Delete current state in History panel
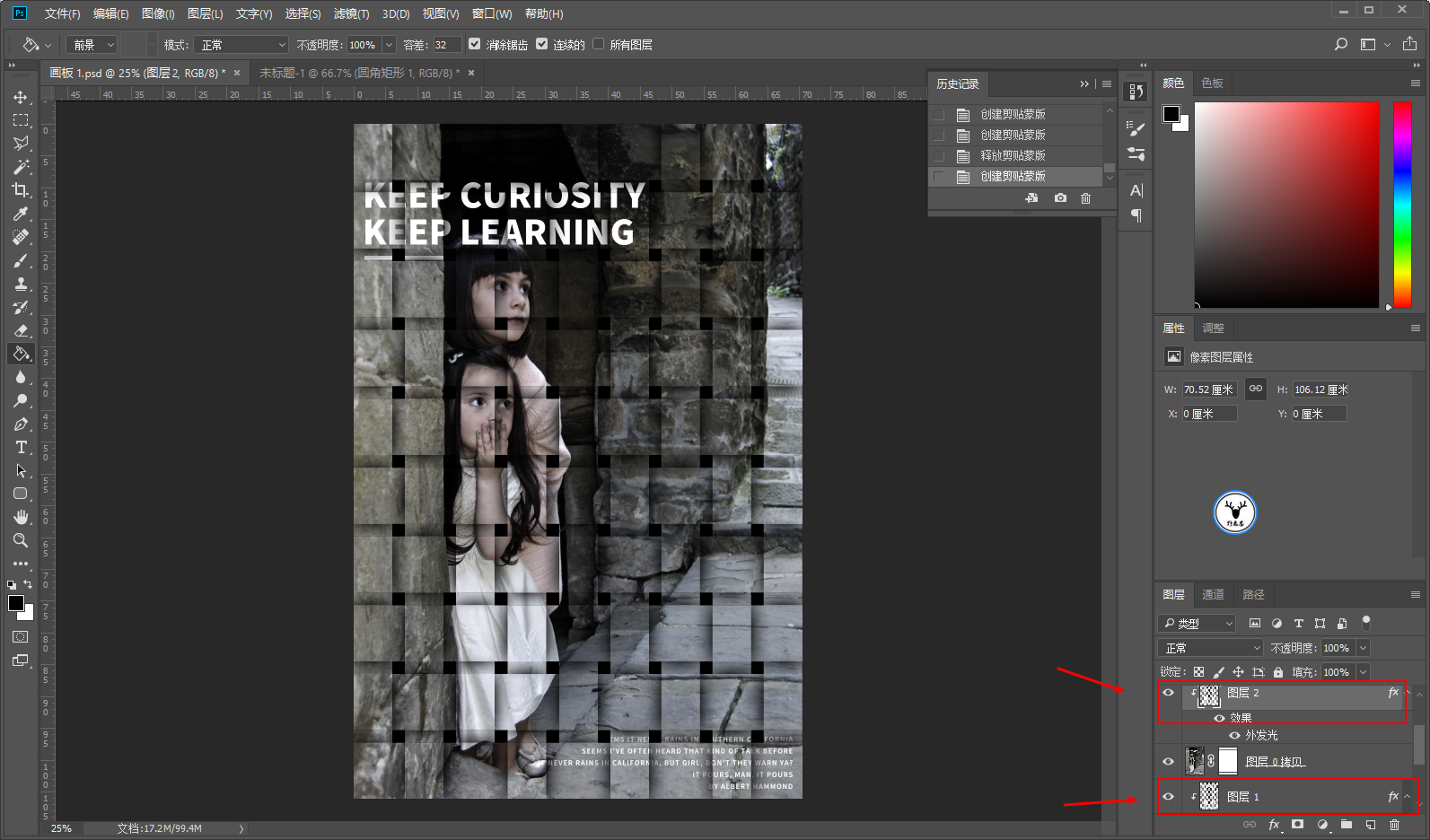Image resolution: width=1430 pixels, height=840 pixels. (1085, 198)
